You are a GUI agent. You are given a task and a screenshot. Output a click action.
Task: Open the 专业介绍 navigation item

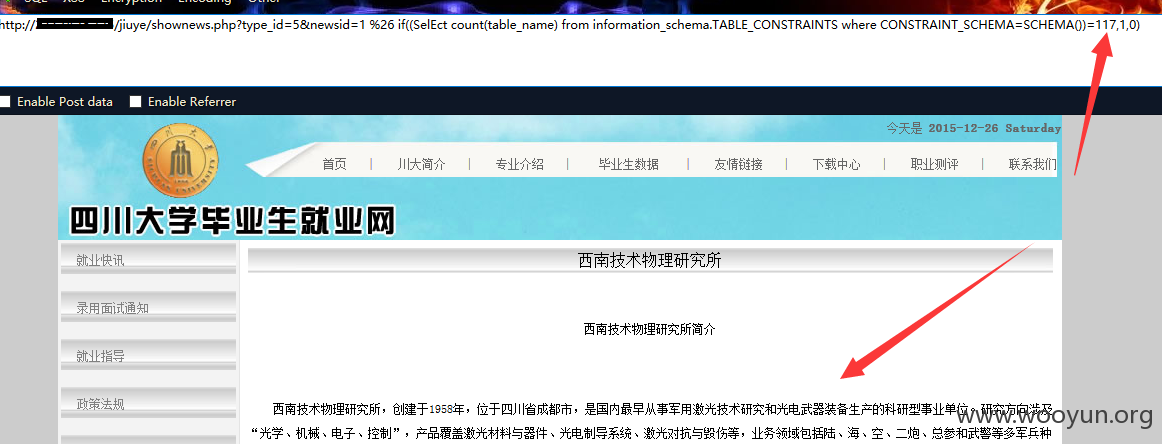point(519,165)
